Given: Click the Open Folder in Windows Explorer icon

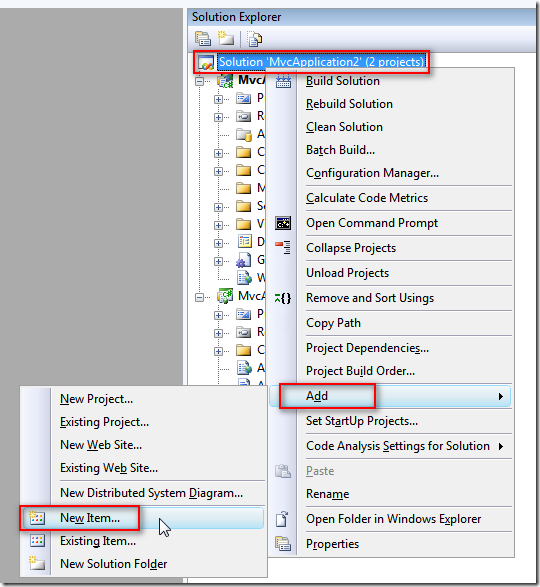Looking at the screenshot, I should tap(282, 519).
